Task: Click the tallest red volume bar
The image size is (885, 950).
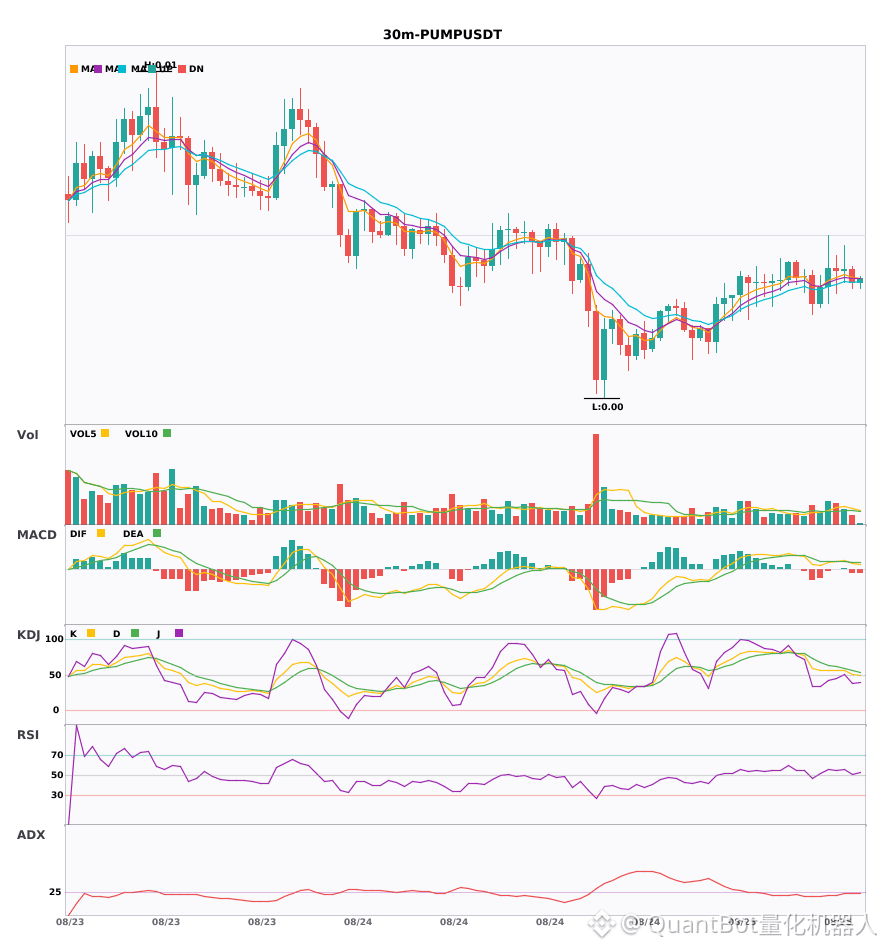Action: pyautogui.click(x=596, y=479)
